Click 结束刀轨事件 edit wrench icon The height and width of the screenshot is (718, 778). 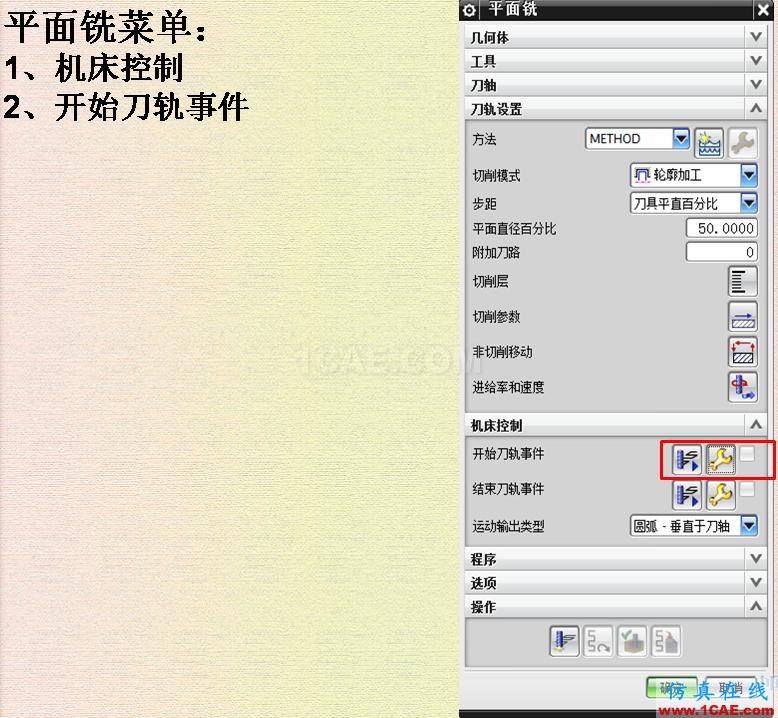[x=720, y=495]
